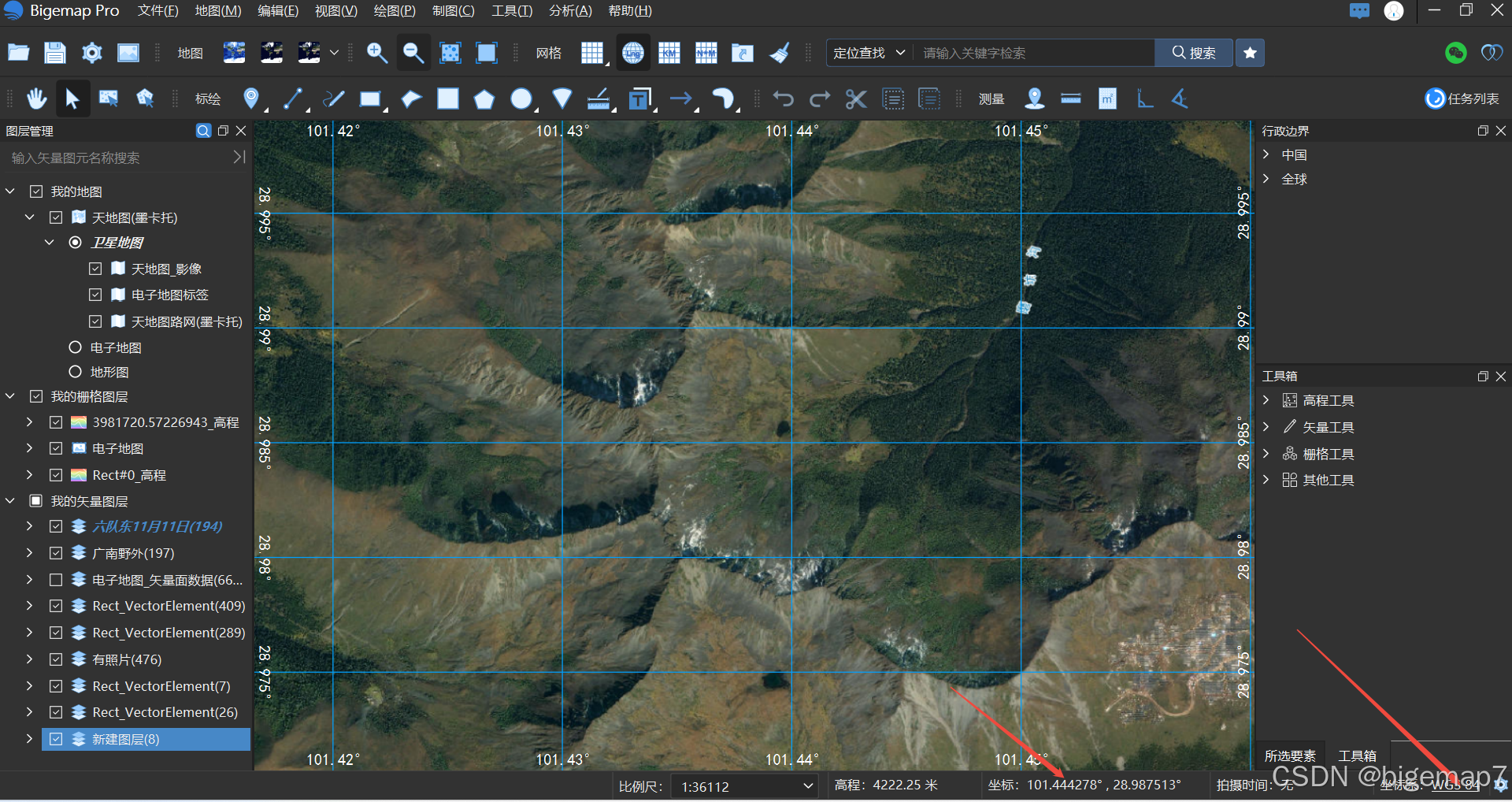Uncheck 电子地图标签 layer

[x=95, y=295]
